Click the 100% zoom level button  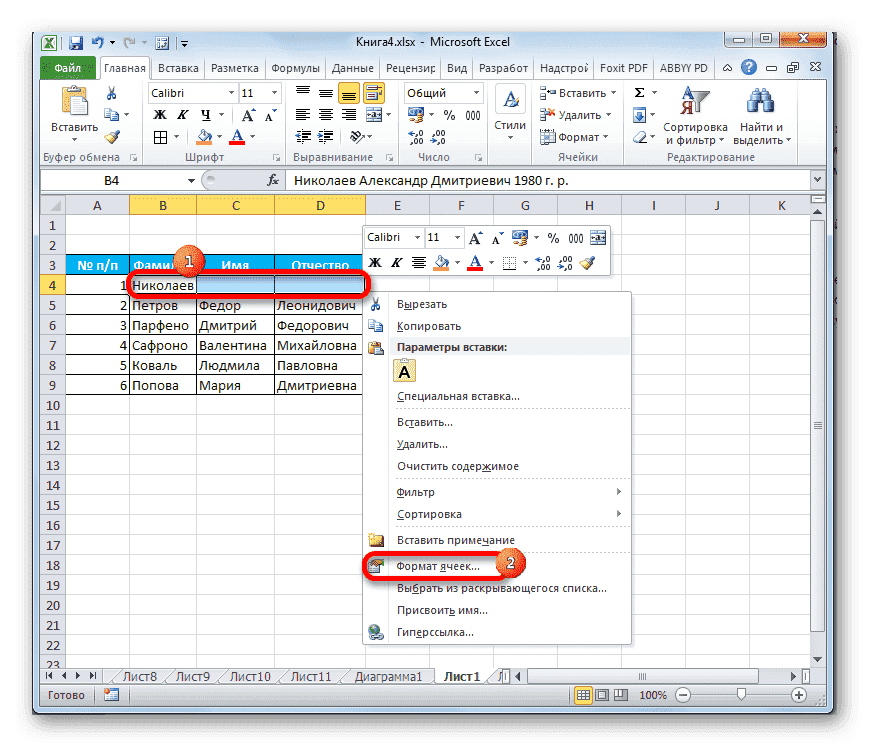pyautogui.click(x=652, y=695)
